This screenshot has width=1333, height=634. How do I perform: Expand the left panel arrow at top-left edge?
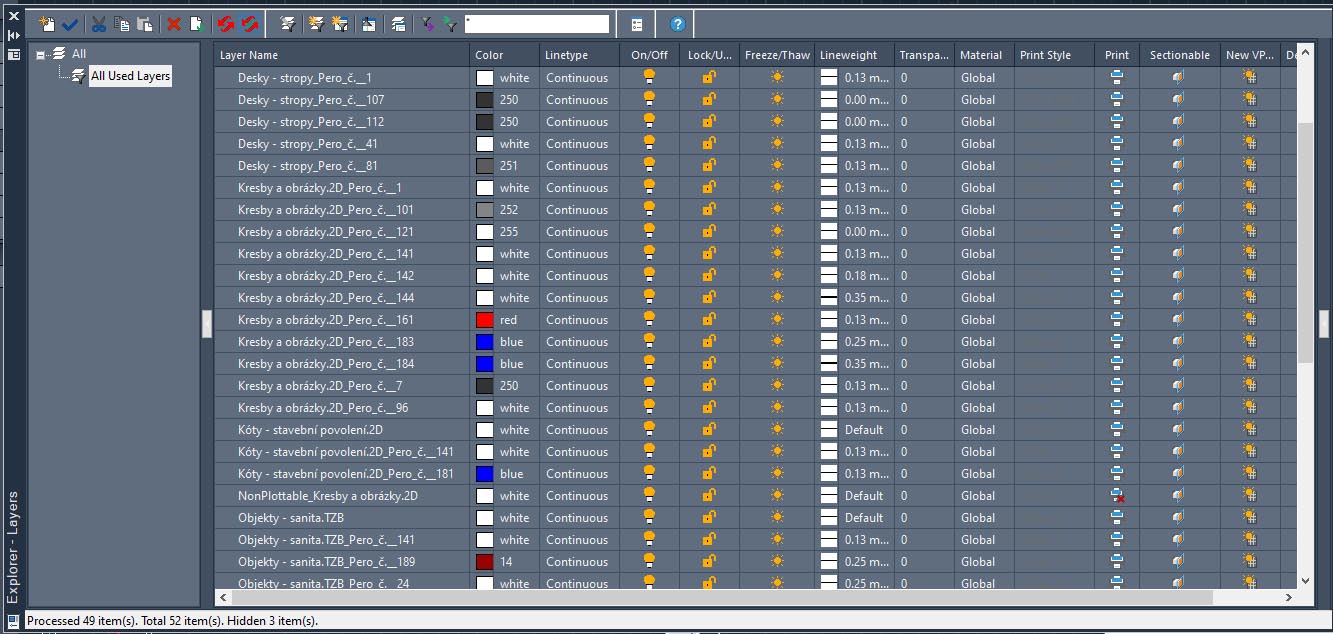(x=13, y=35)
